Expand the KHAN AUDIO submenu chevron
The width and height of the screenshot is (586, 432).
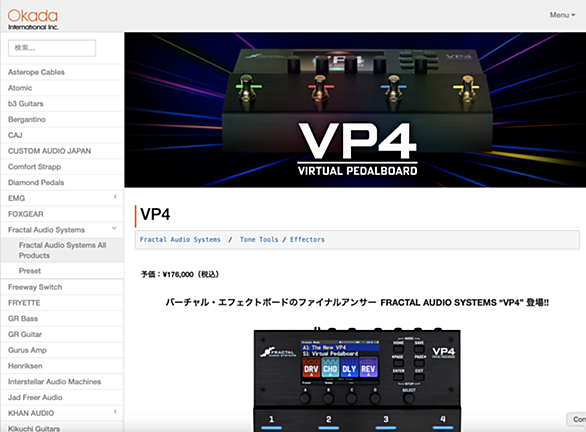[115, 412]
